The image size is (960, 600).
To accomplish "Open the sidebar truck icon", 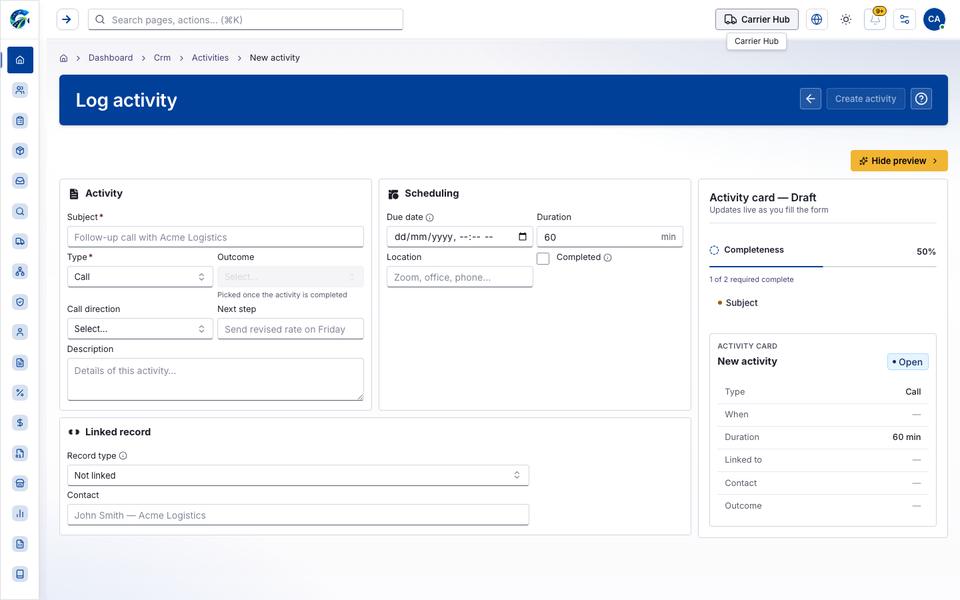I will coord(20,241).
